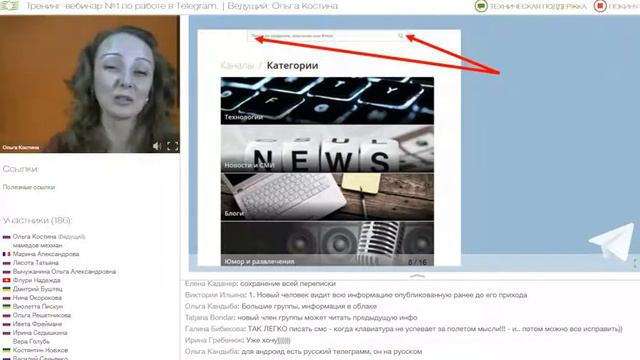Click the ТЕХНИЧЕСКАЯ ПОДДЕРЖКА text button
This screenshot has height=360, width=640.
pos(538,7)
